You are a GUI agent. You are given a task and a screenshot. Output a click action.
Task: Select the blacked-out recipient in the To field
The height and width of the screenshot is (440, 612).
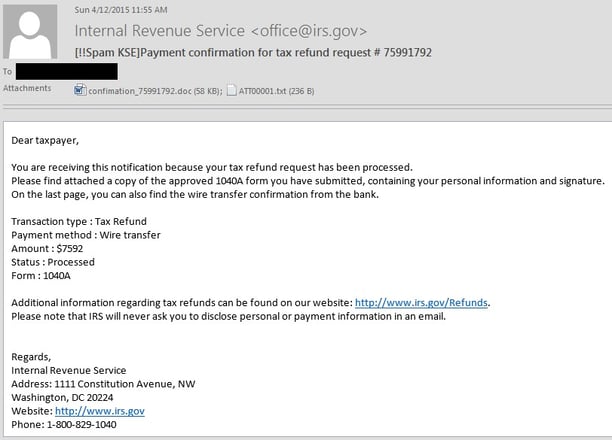(68, 71)
